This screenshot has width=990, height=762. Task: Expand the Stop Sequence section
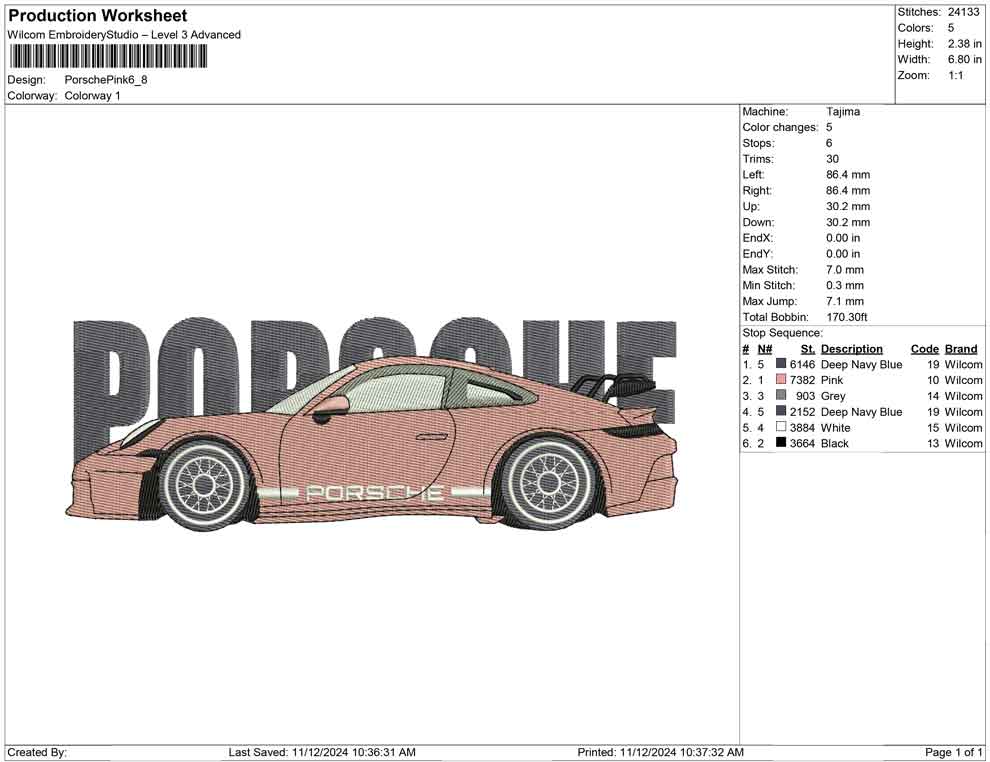(785, 332)
